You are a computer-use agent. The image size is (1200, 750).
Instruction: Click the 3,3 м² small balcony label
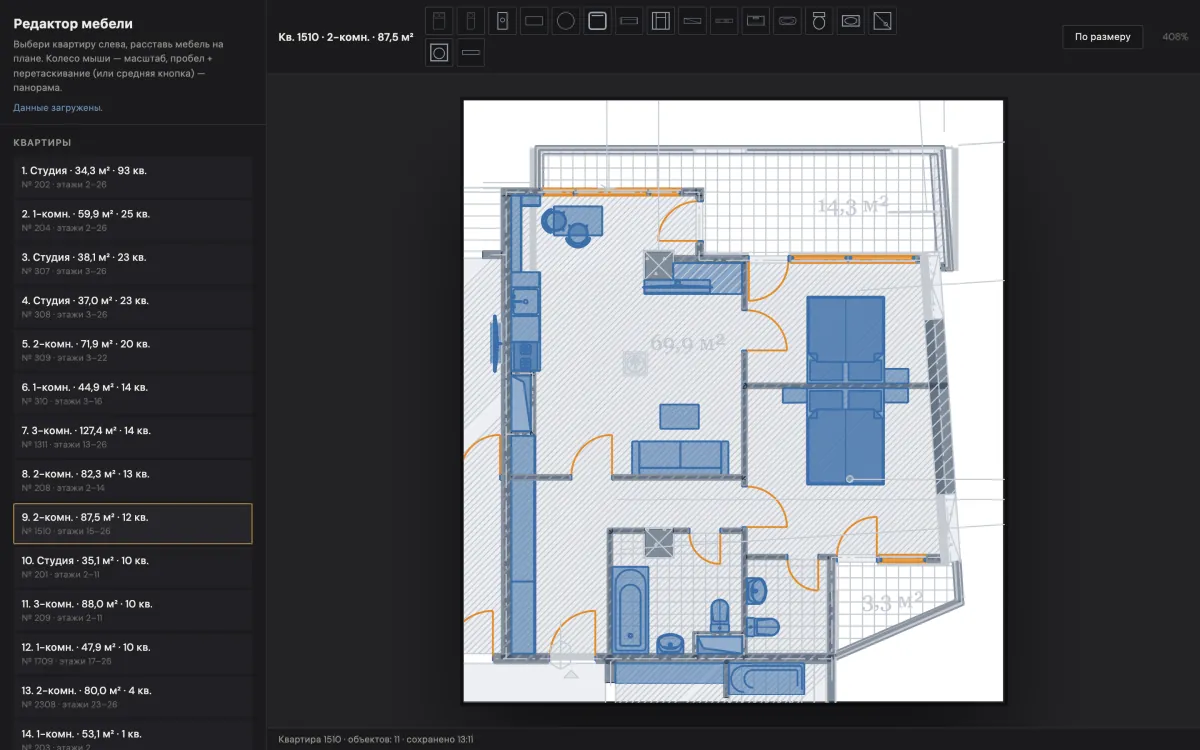click(x=891, y=601)
